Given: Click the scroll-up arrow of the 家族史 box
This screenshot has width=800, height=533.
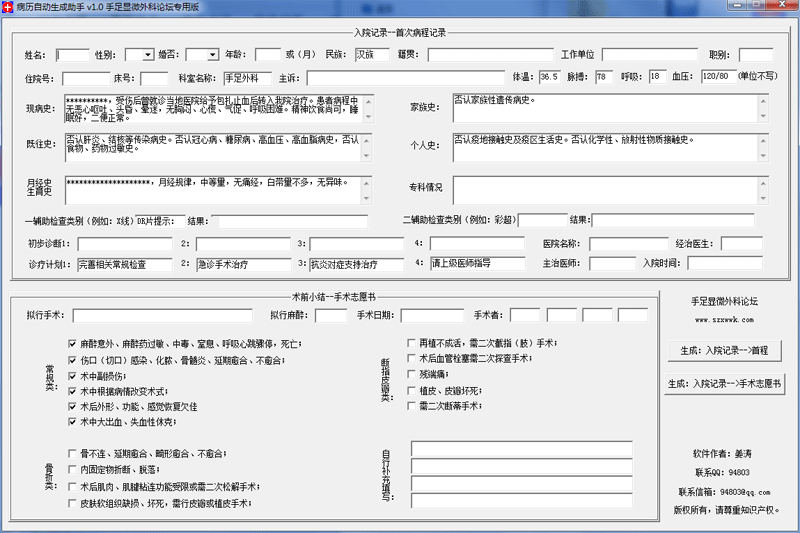Looking at the screenshot, I should click(763, 101).
